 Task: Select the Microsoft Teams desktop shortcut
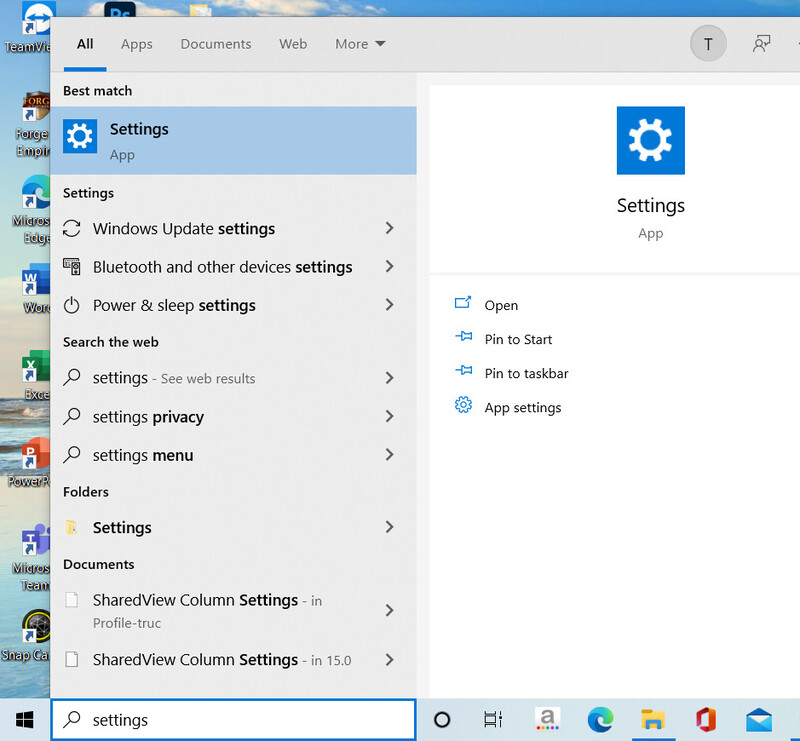pyautogui.click(x=32, y=558)
